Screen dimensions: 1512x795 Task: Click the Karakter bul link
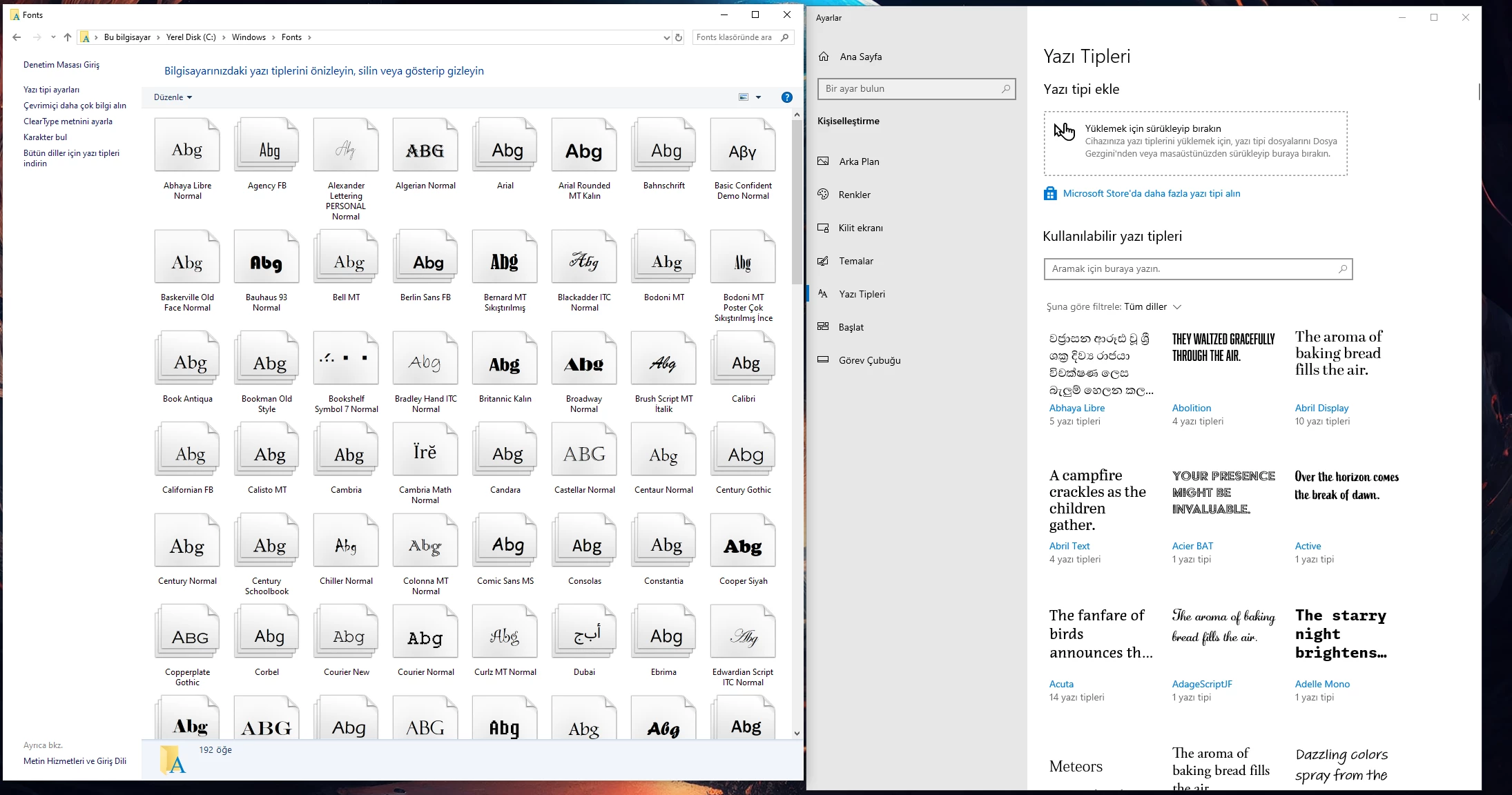tap(45, 137)
